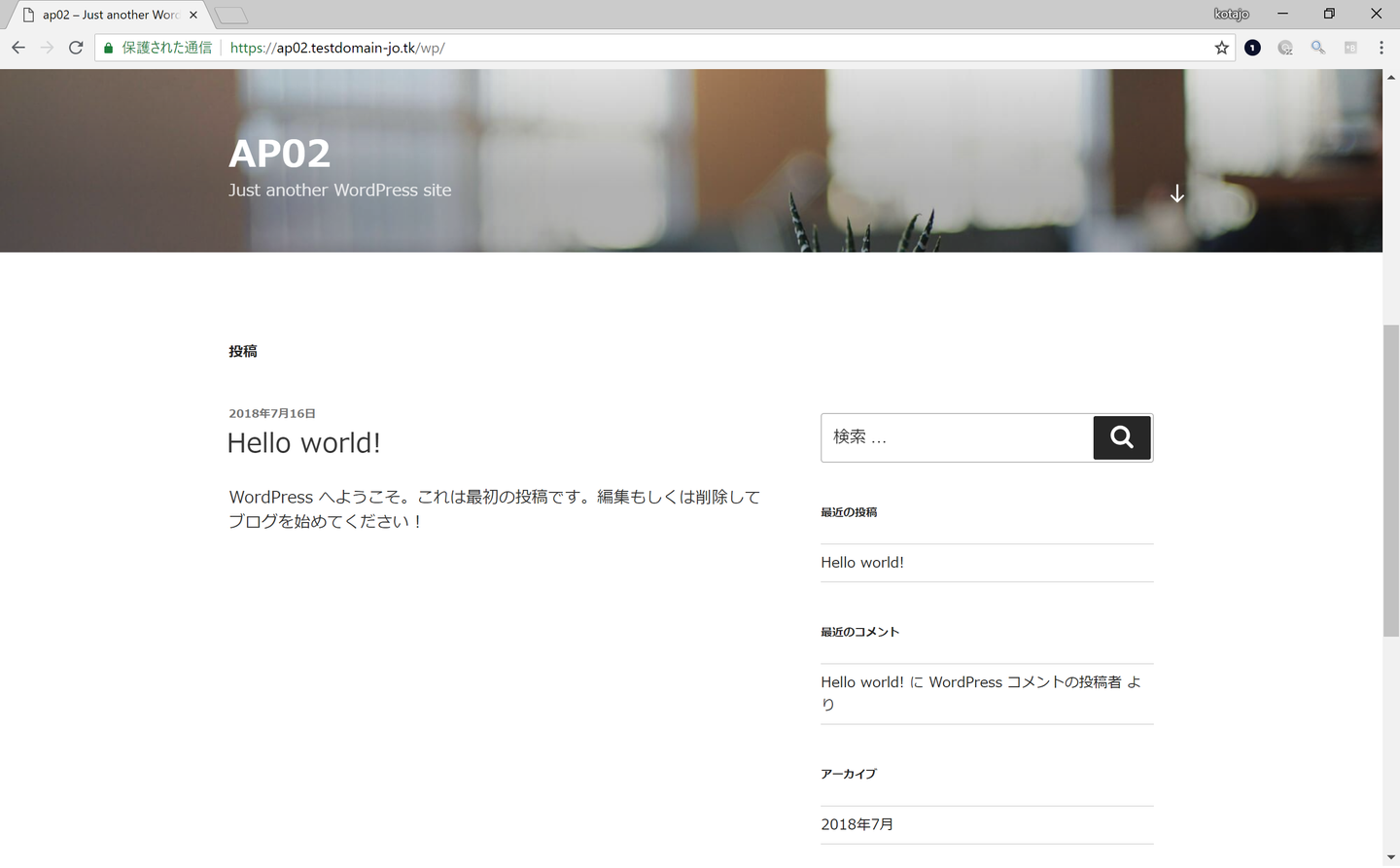Open the dark circular extension with badge 1
Viewport: 1400px width, 868px height.
pyautogui.click(x=1253, y=48)
